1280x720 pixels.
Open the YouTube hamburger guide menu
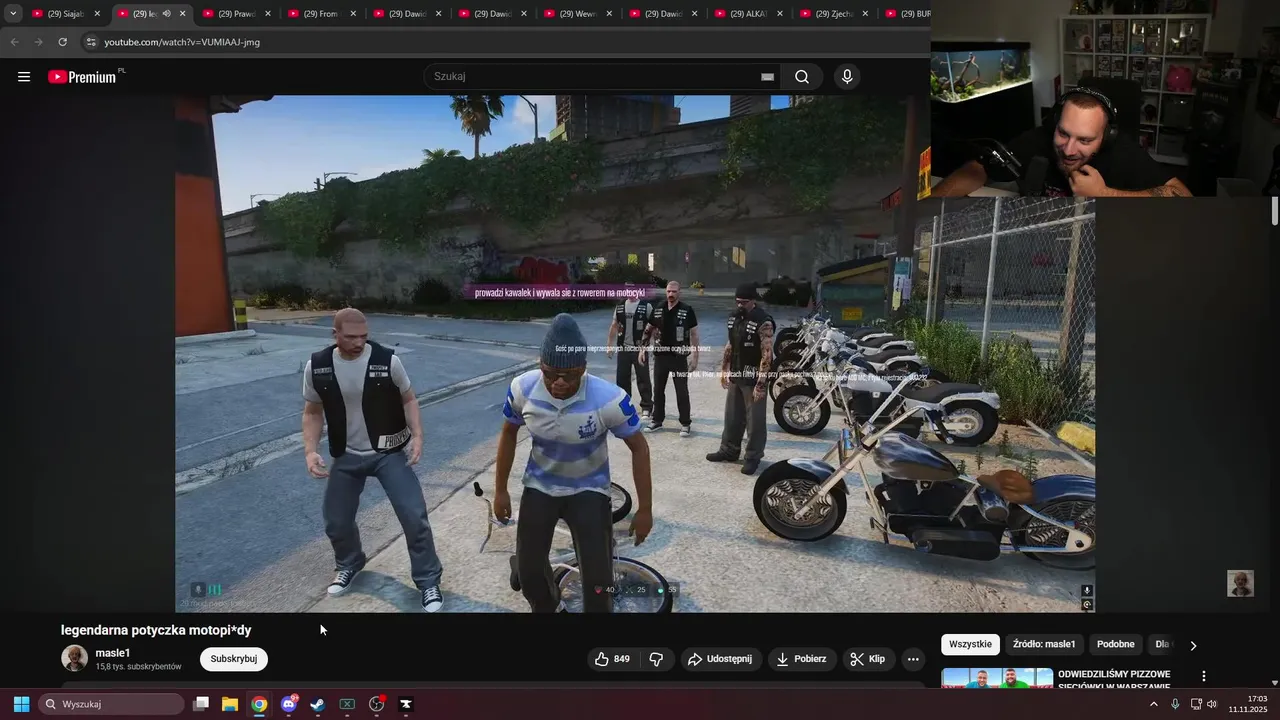[x=24, y=77]
